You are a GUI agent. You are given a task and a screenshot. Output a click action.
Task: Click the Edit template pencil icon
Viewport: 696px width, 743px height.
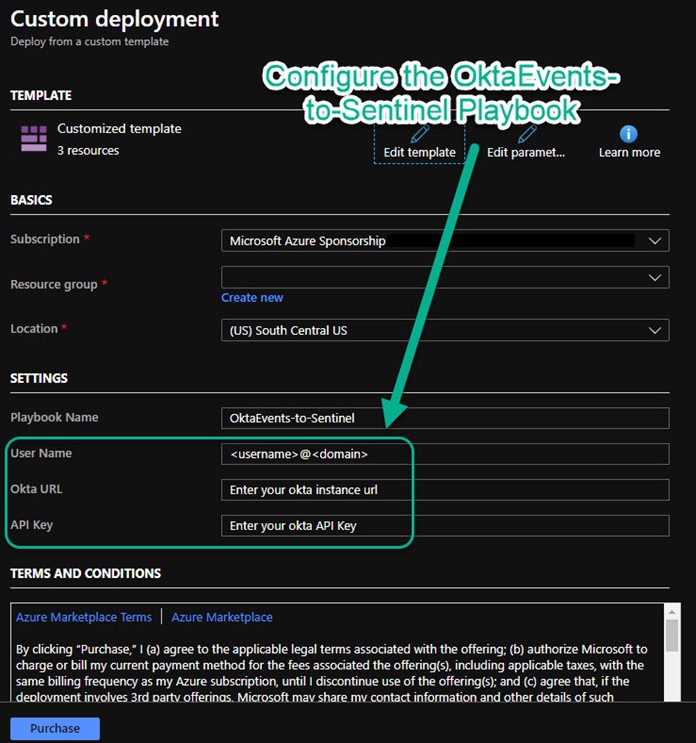point(420,134)
